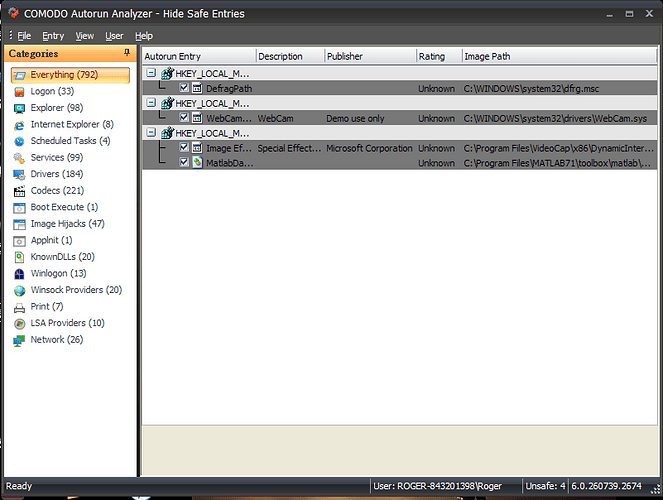Click the LSA Providers icon

tap(19, 324)
